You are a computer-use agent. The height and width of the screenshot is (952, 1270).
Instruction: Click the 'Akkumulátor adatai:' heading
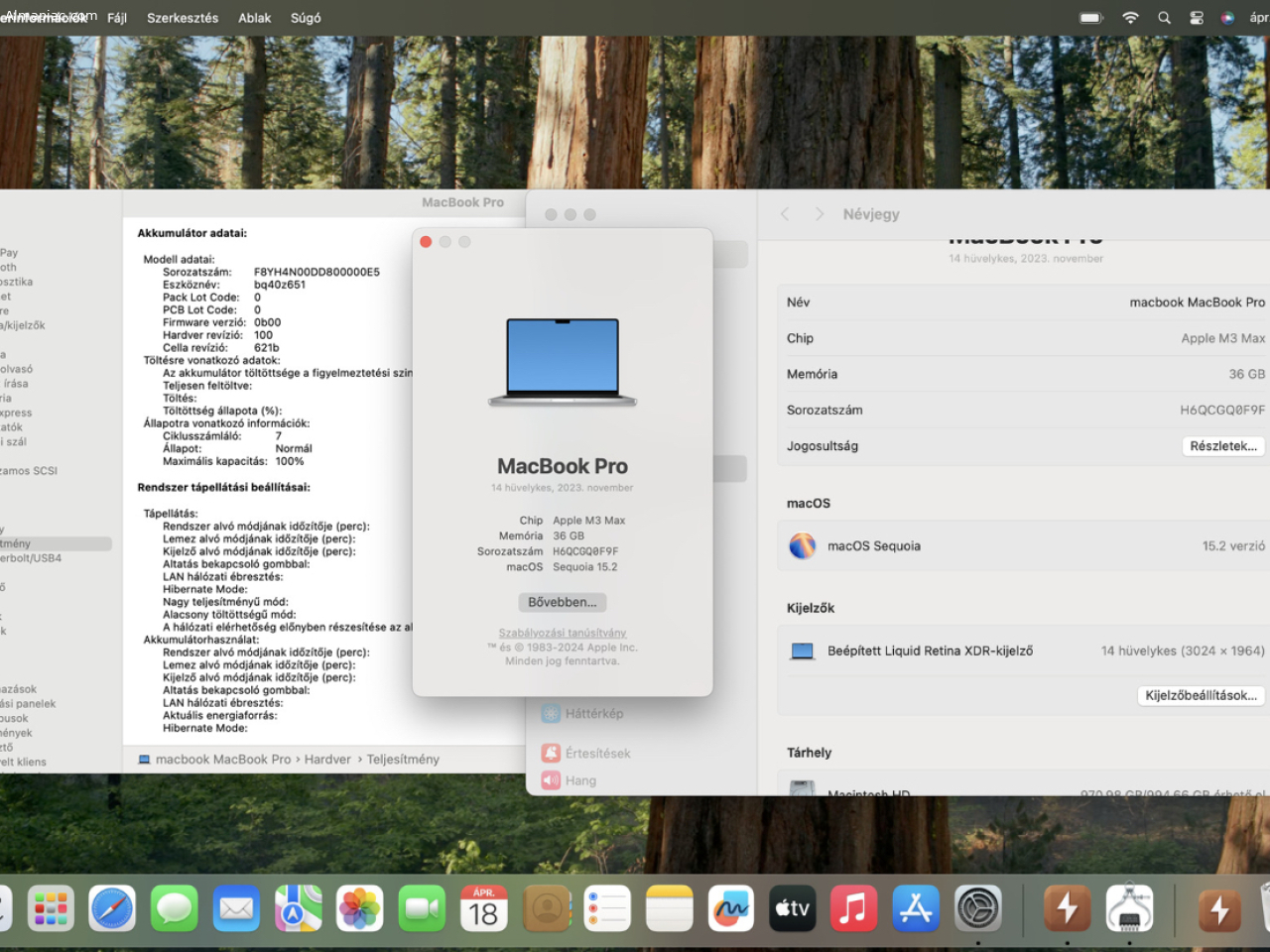tap(192, 233)
